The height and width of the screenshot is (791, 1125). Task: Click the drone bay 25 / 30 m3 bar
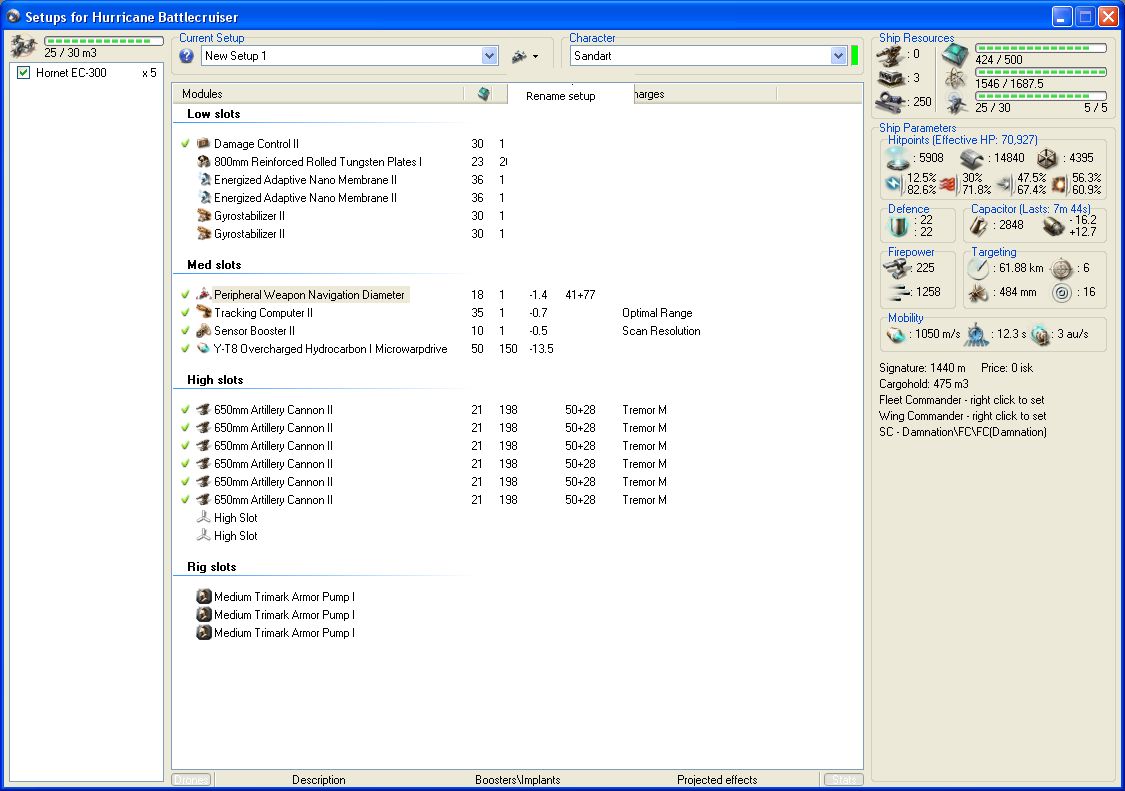(104, 41)
